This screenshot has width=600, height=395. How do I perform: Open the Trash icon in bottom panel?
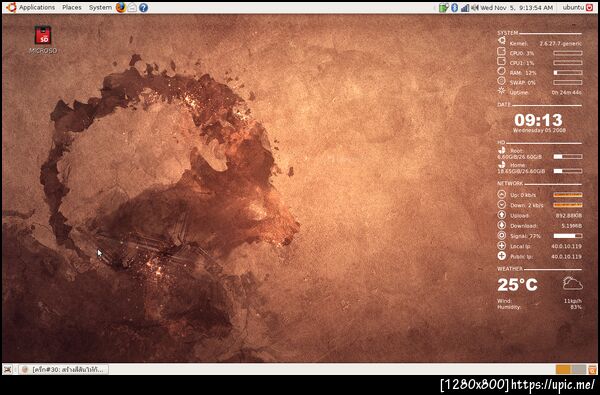pos(592,369)
